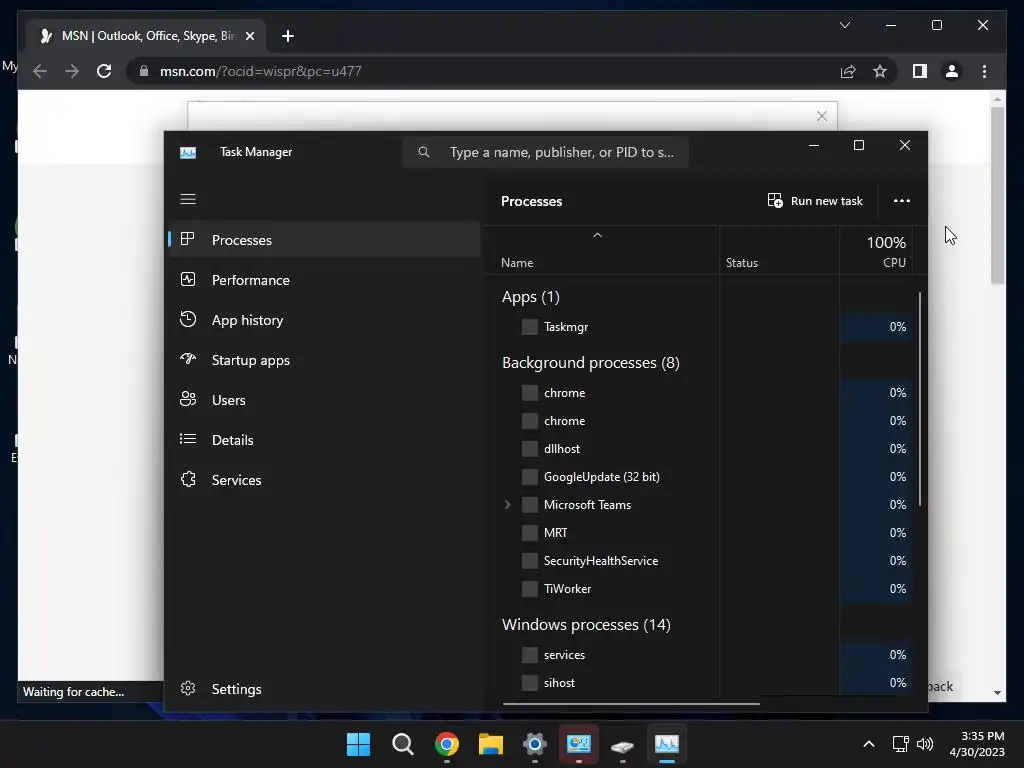Select the sihost process row
Viewport: 1024px width, 768px height.
703,682
